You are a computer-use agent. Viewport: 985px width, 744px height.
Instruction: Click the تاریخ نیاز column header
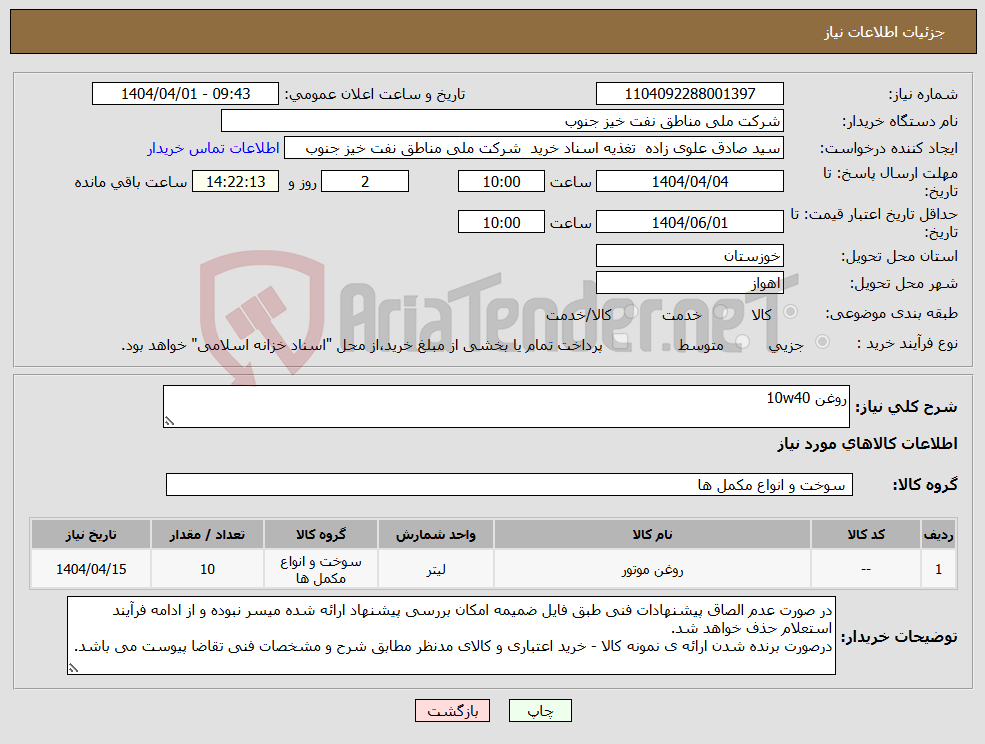(91, 534)
